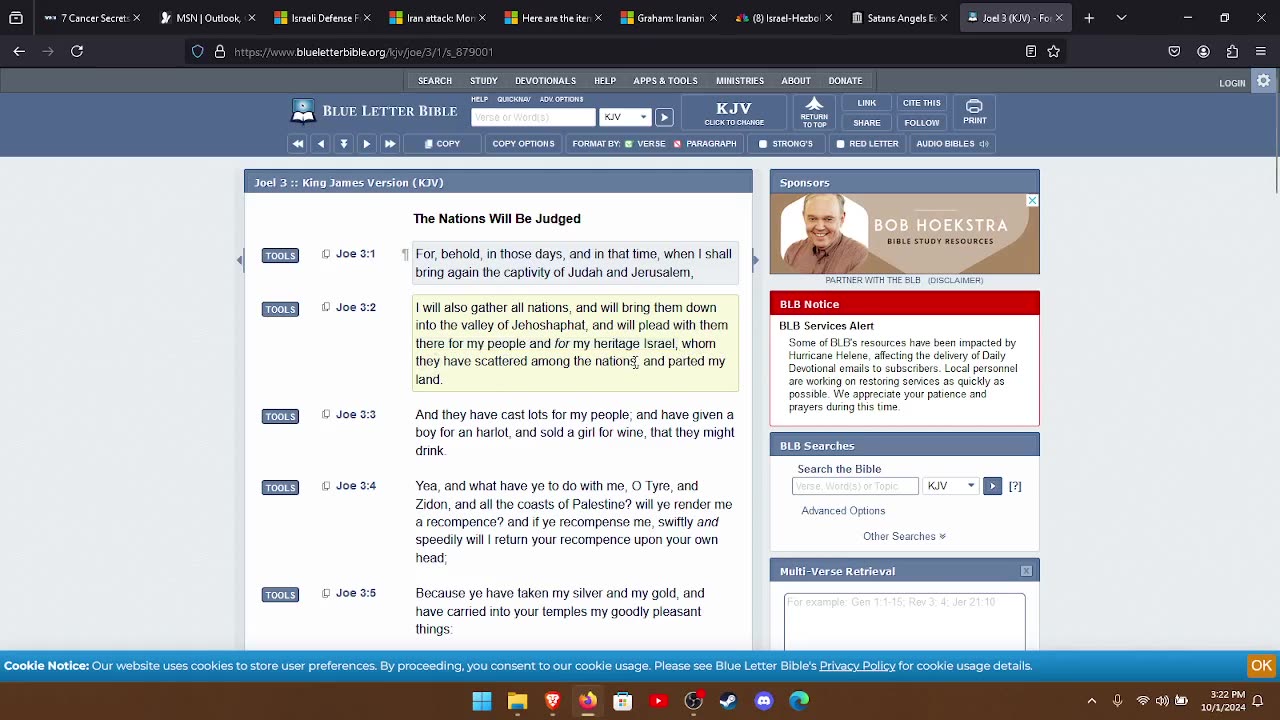
Task: Click the copy icon beside Joe 3:5
Action: tap(326, 593)
